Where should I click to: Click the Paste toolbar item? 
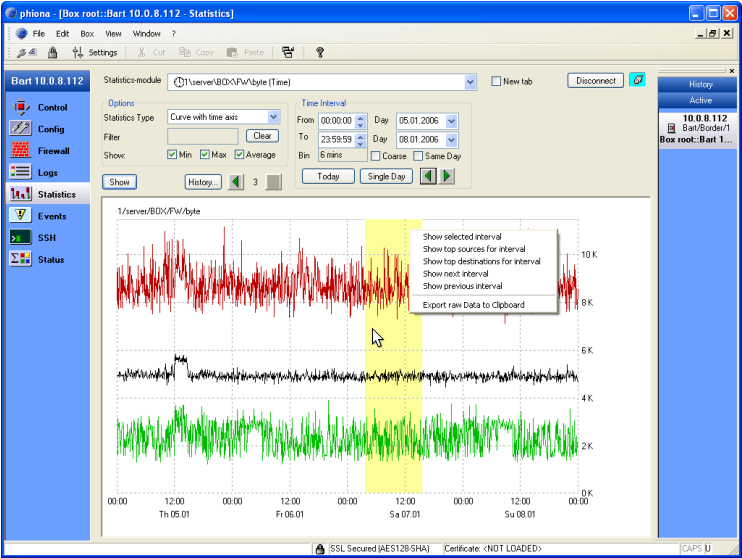tap(245, 53)
